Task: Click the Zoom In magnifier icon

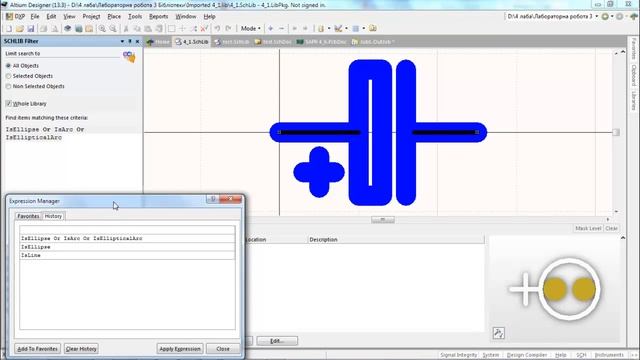Action: point(102,29)
